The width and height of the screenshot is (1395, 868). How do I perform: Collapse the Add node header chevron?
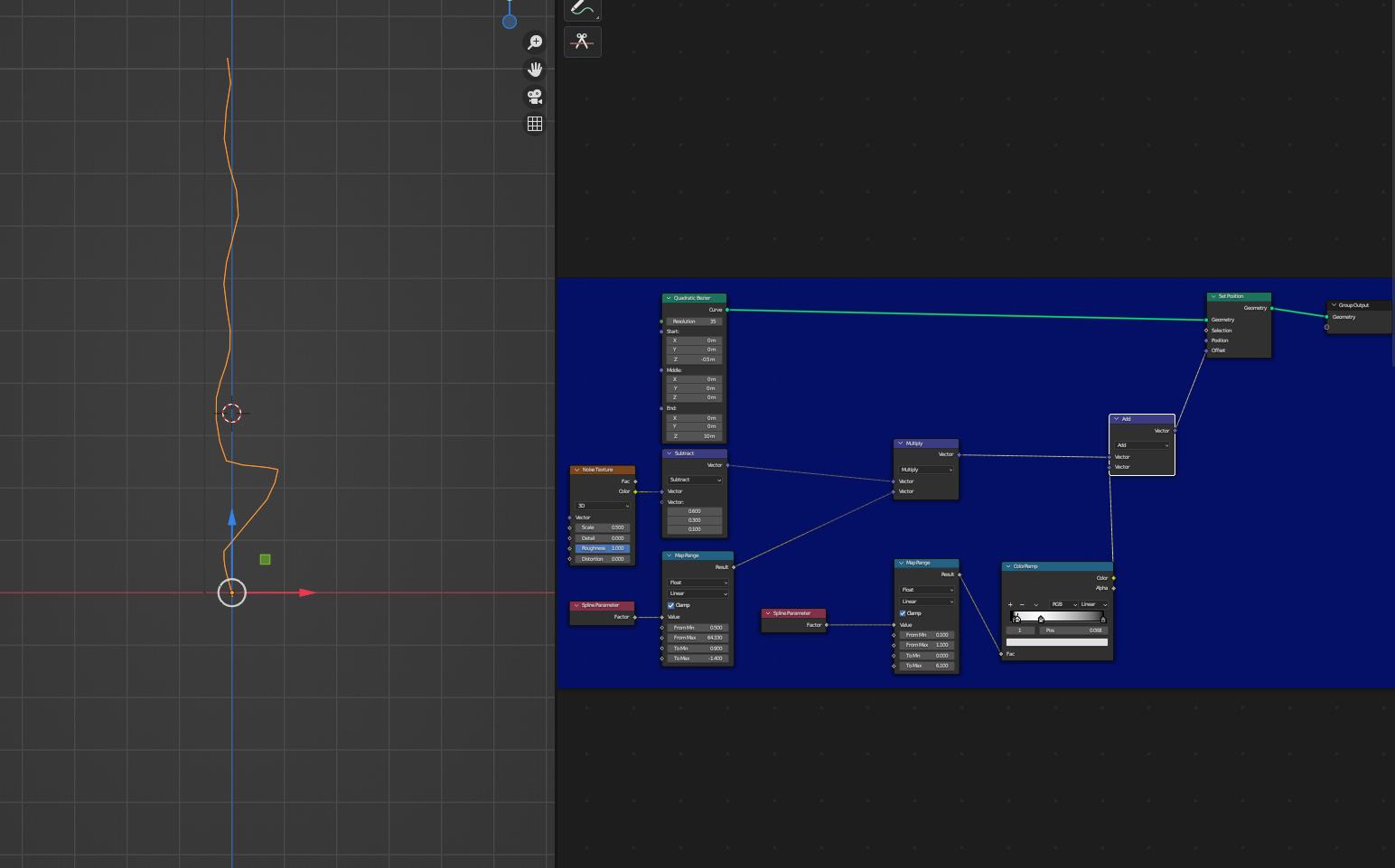(x=1117, y=419)
